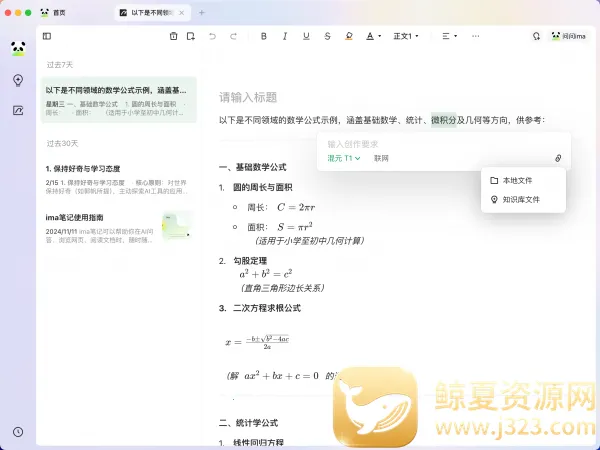Click the Pythagorean formula a² + b² = c²
Viewport: 600px width, 450px height.
pos(266,274)
